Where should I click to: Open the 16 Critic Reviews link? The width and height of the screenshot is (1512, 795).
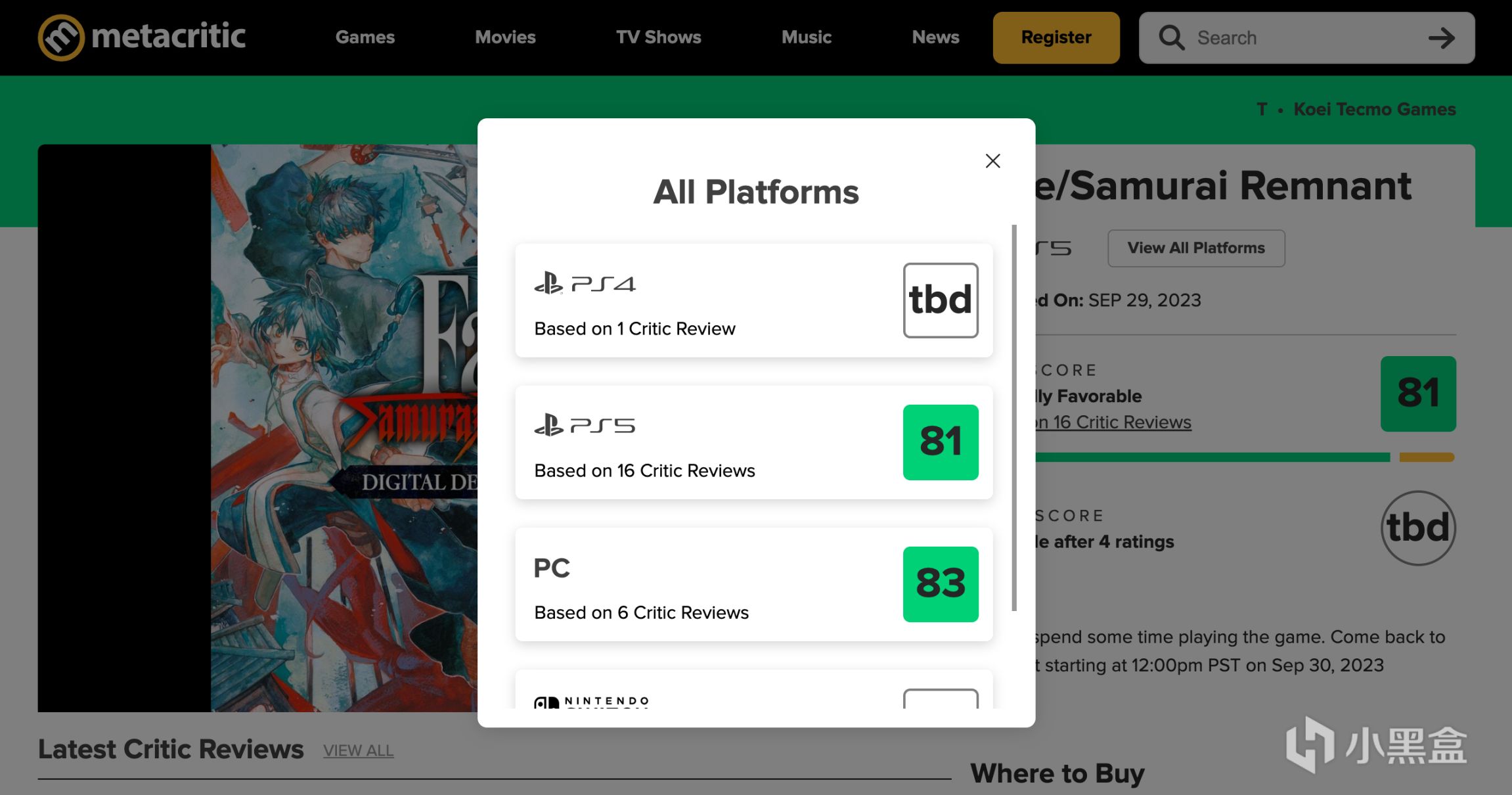click(1113, 422)
